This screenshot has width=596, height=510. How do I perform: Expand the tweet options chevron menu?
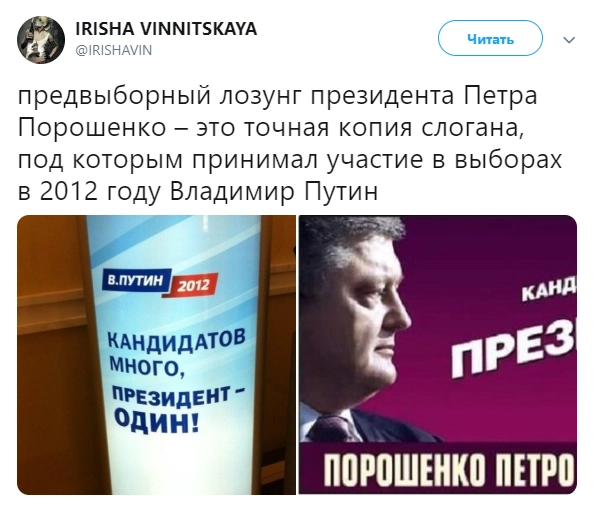click(569, 40)
